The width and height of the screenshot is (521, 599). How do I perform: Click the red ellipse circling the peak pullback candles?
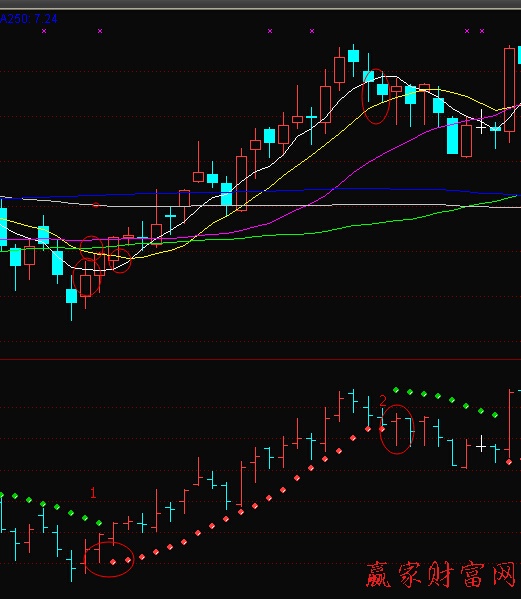click(376, 96)
